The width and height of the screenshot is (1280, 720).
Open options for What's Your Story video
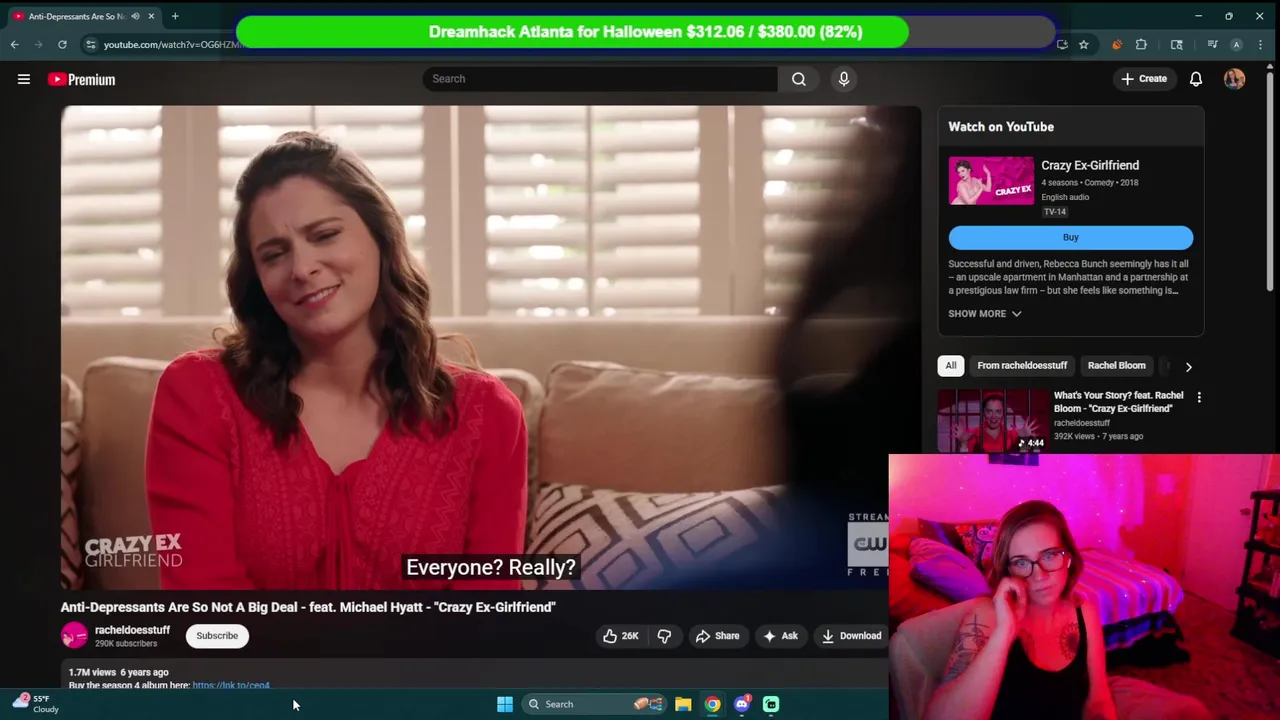coord(1199,397)
